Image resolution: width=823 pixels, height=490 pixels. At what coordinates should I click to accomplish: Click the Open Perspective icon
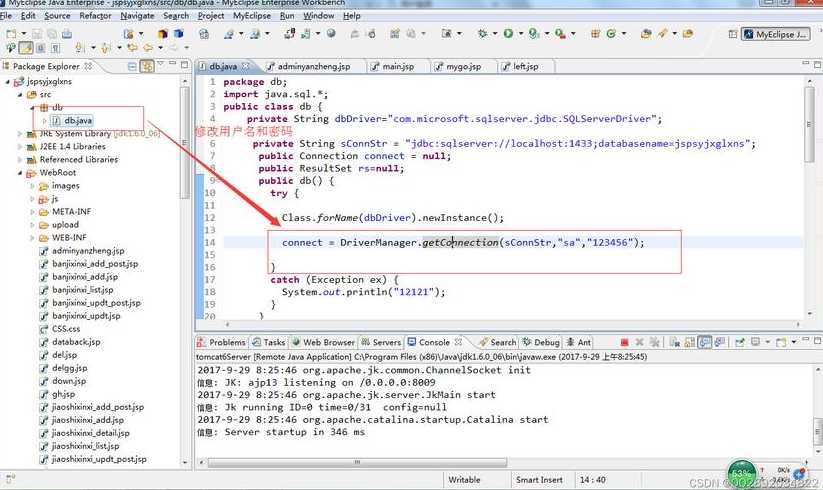click(733, 35)
